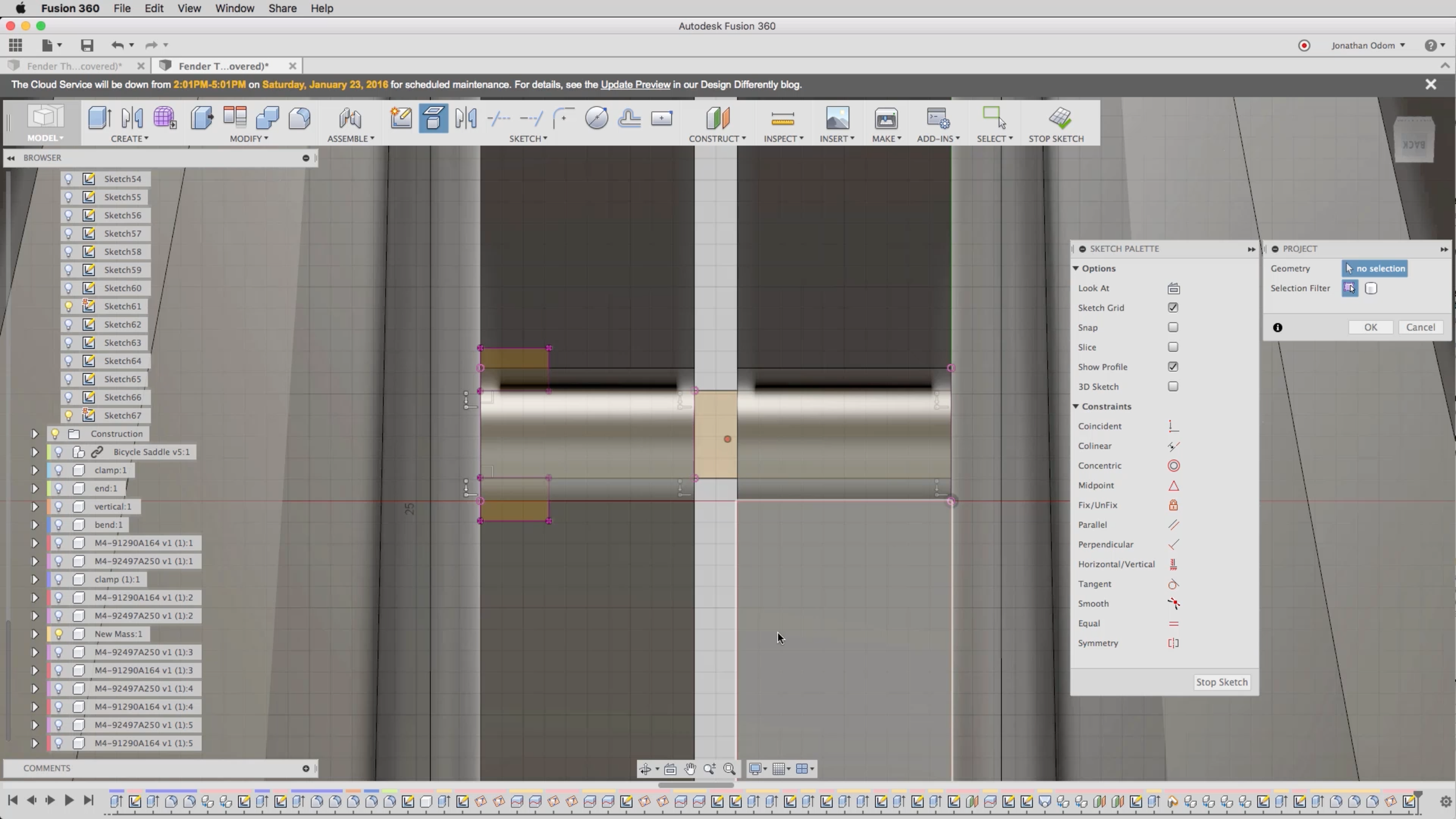
Task: Open the Window menu
Action: 234,8
